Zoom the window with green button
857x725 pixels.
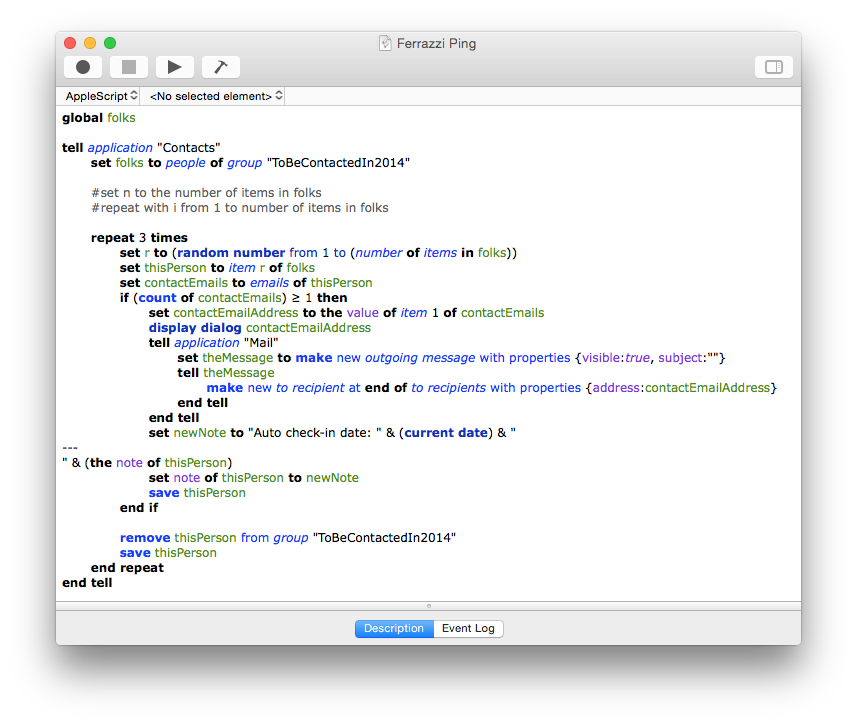(110, 43)
